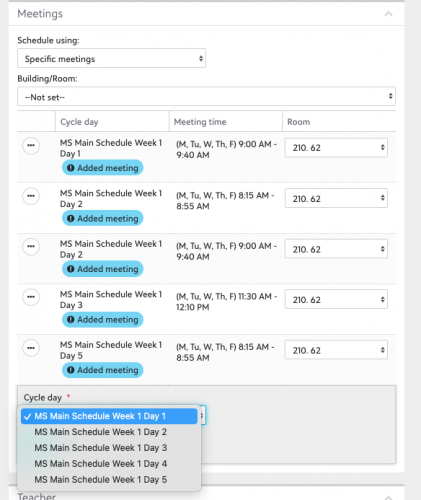
Task: Open options menu for Day 1 meeting
Action: [31, 146]
